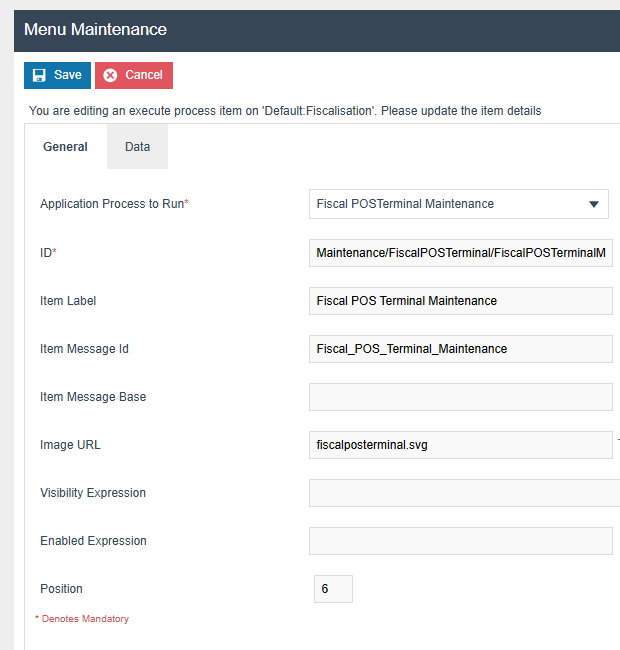The image size is (620, 650).
Task: Click the Position field showing 6
Action: tap(333, 589)
